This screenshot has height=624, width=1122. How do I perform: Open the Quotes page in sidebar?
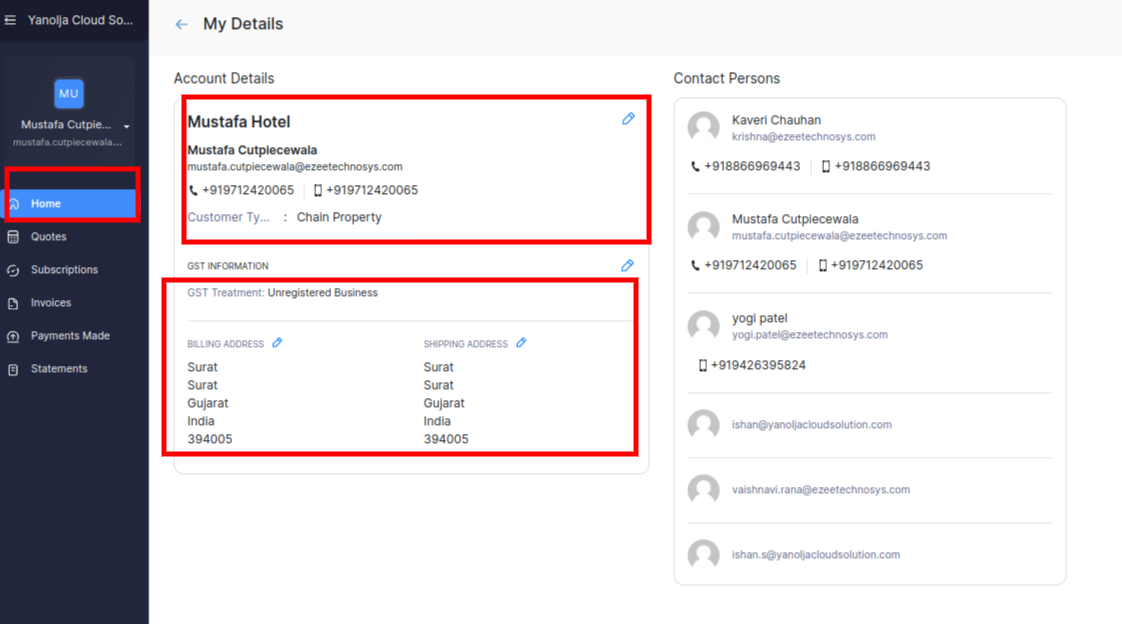48,237
